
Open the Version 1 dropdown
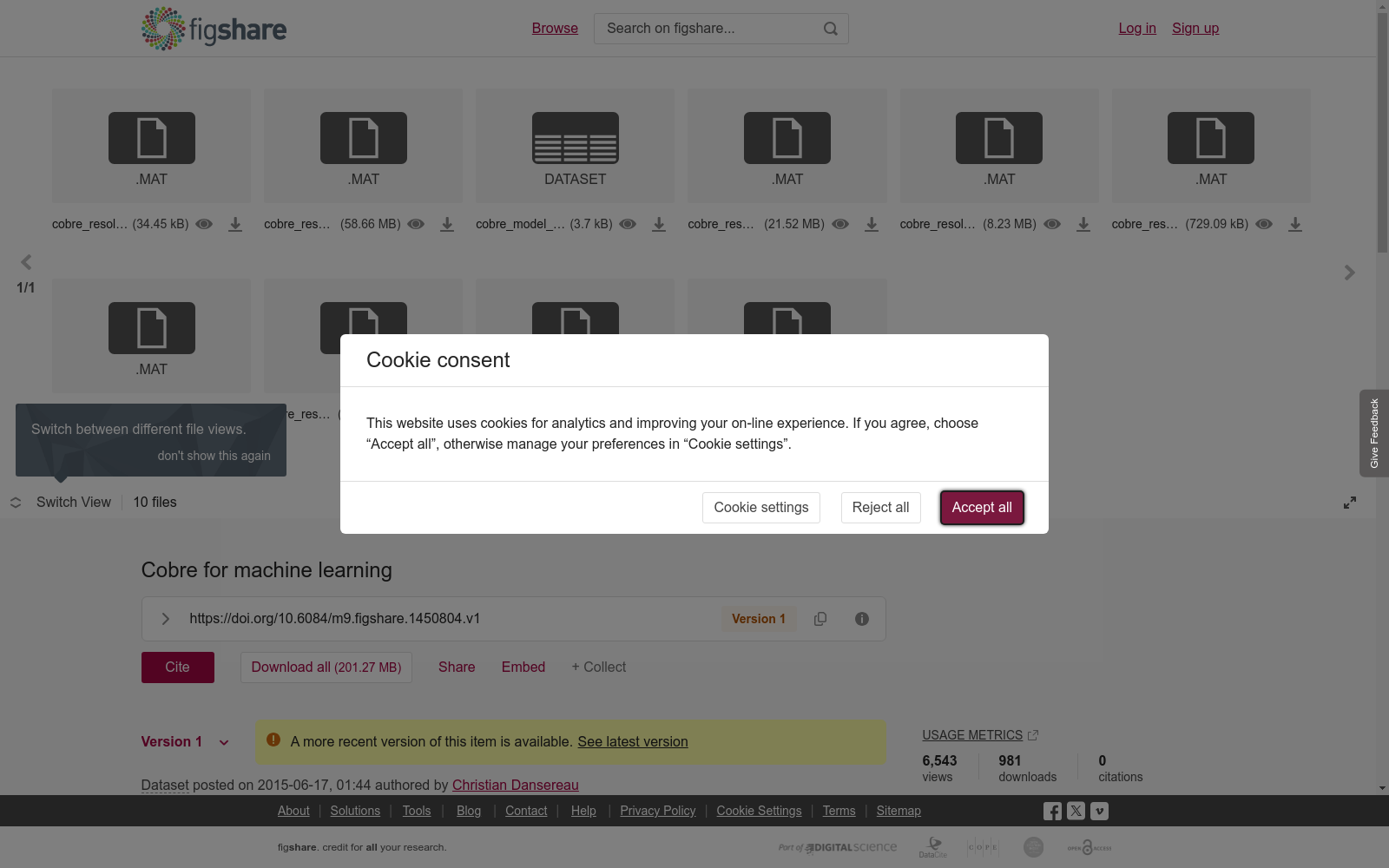coord(185,742)
